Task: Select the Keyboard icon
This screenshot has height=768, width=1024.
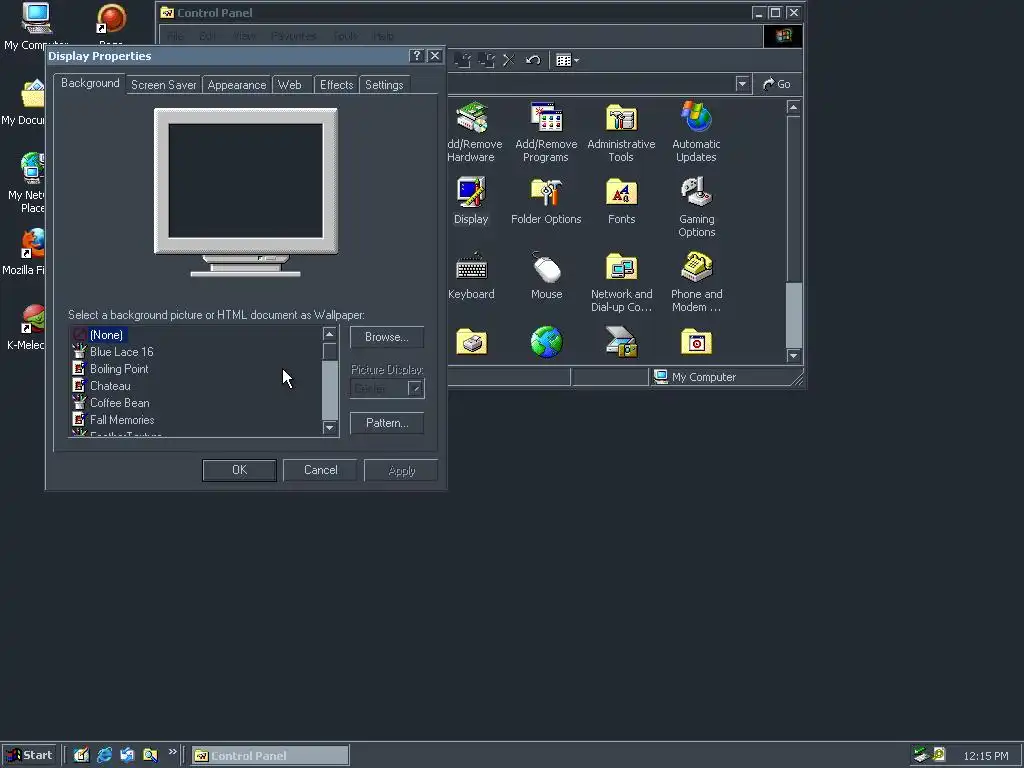Action: [x=471, y=276]
